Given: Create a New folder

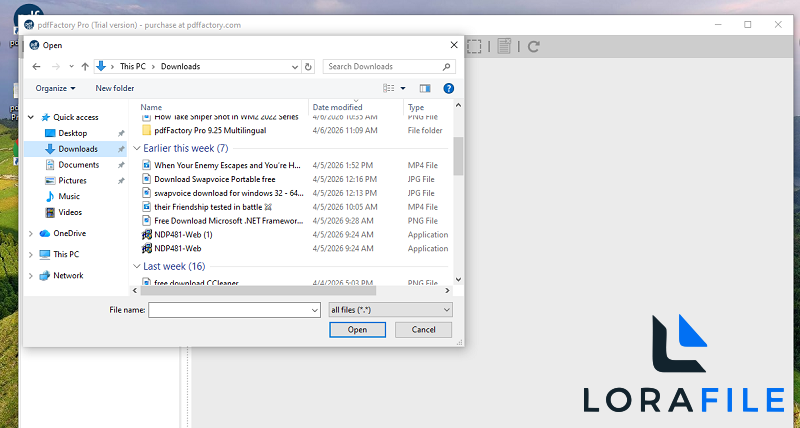Looking at the screenshot, I should tap(115, 88).
